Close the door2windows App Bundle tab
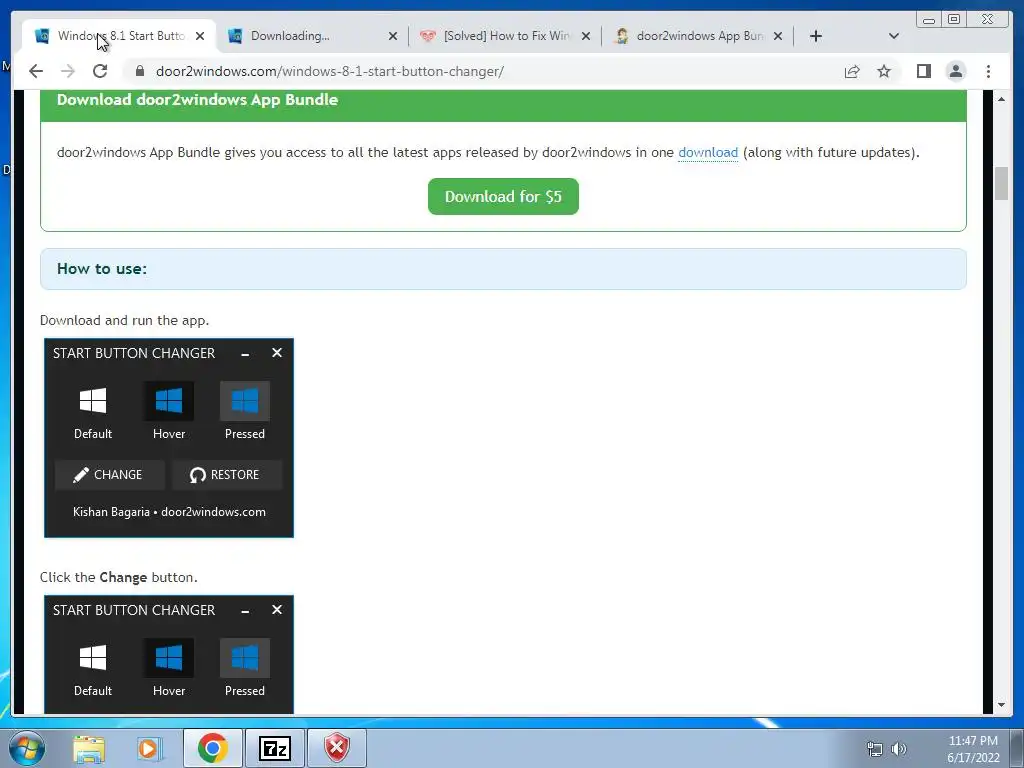The width and height of the screenshot is (1024, 768). 778,36
